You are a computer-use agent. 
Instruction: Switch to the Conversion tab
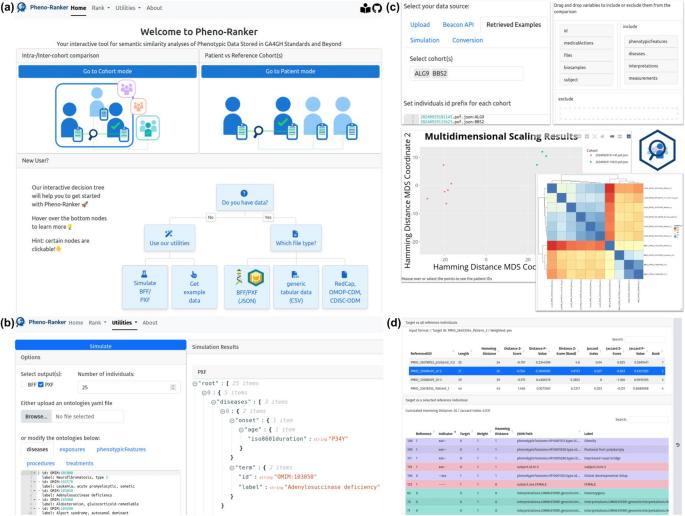click(x=467, y=40)
